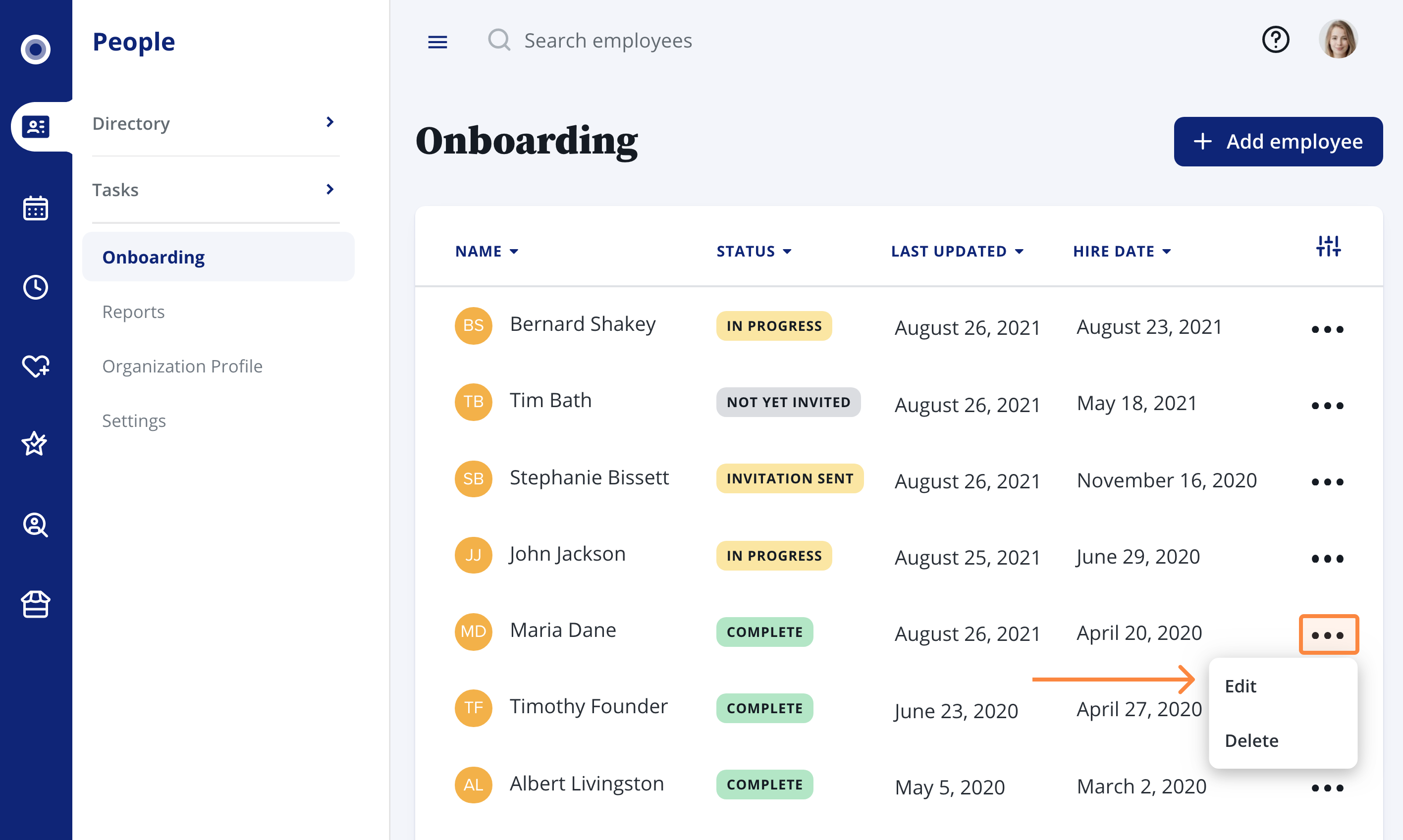
Task: Open actions menu for John Jackson
Action: point(1327,559)
